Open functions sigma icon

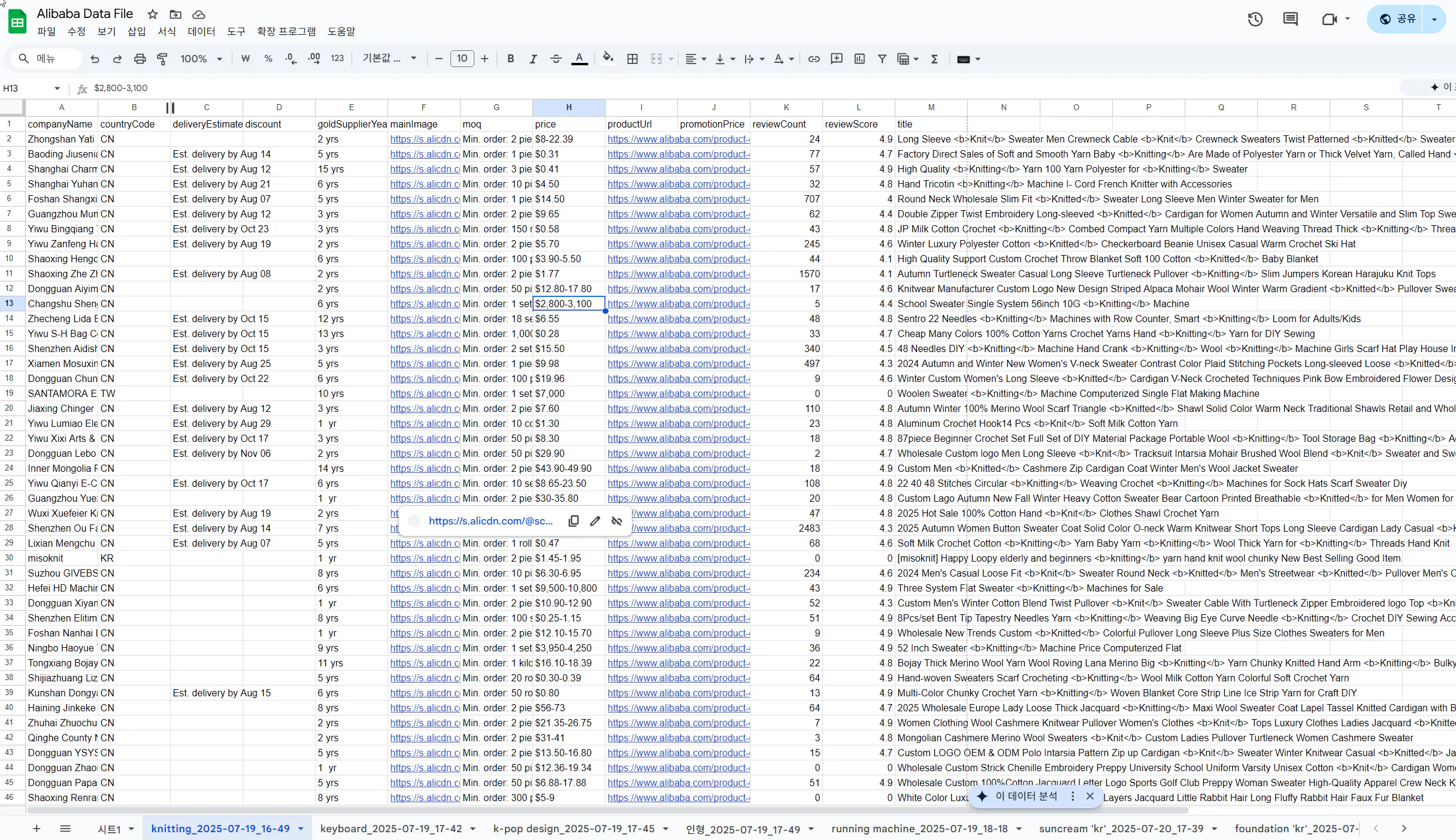coord(934,59)
